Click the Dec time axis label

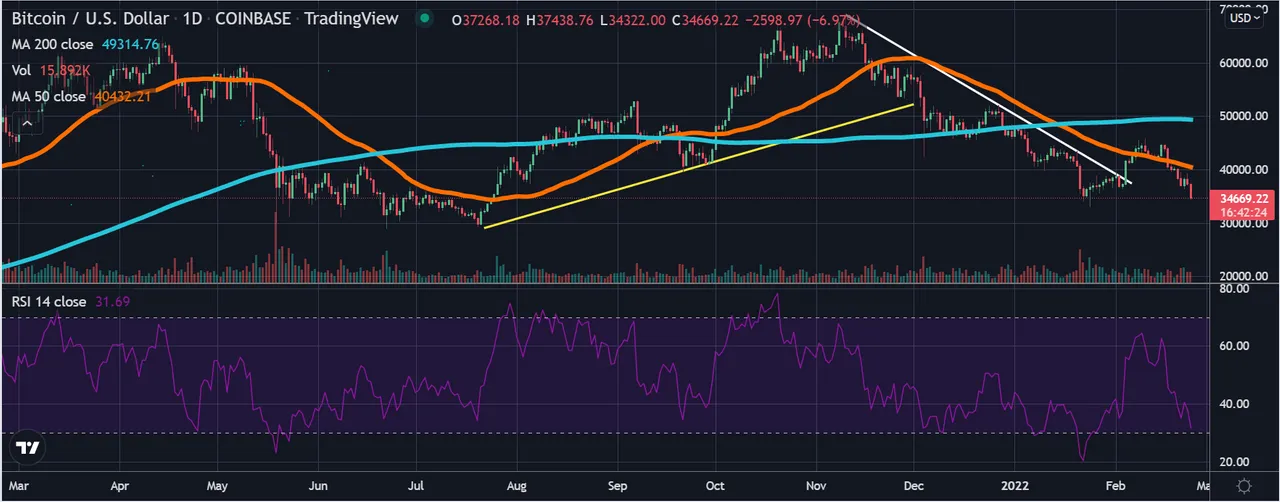(915, 485)
